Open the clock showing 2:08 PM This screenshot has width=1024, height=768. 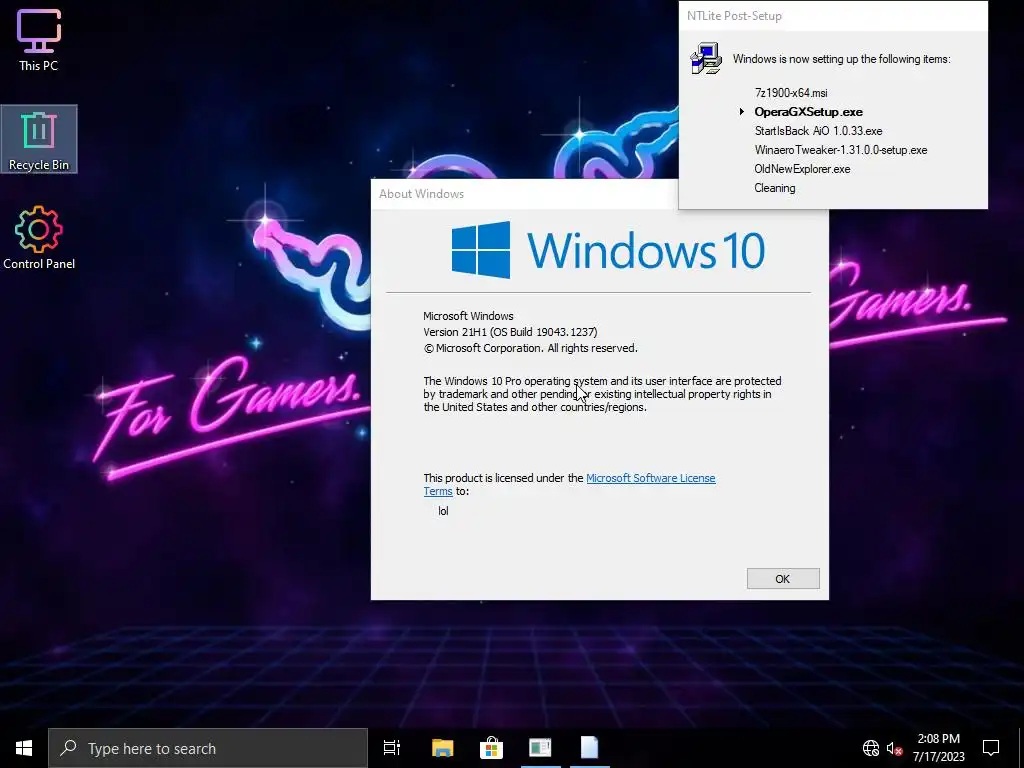[938, 739]
